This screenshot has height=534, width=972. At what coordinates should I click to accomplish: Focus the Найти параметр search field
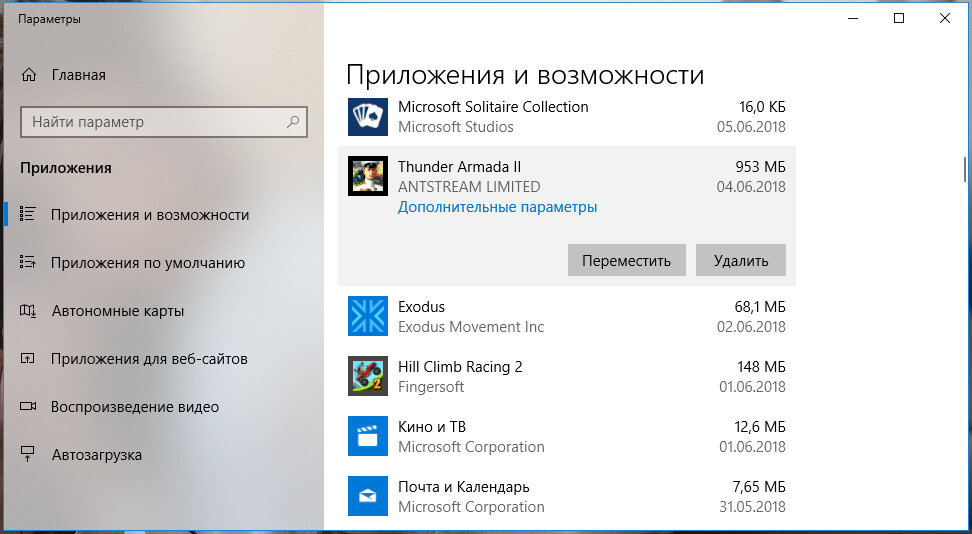164,122
